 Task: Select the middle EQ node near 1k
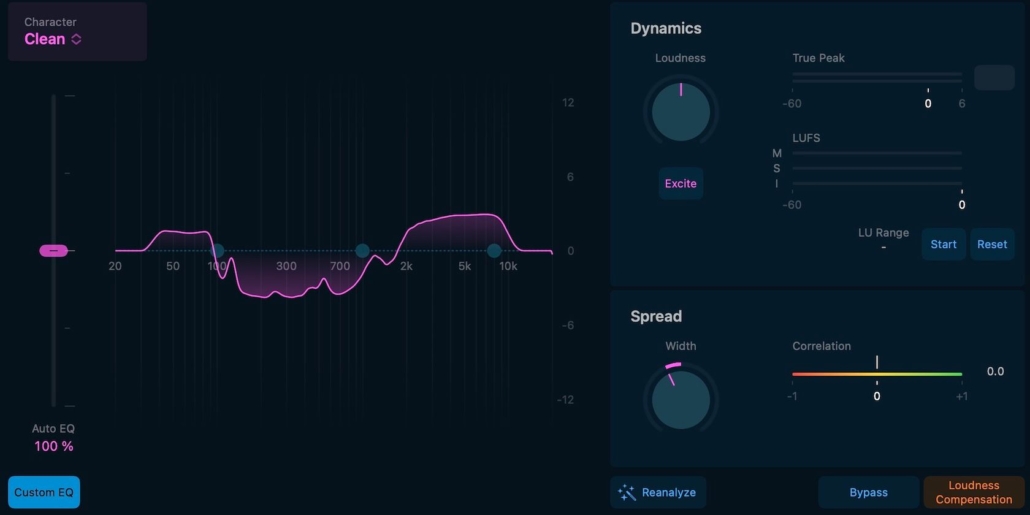pyautogui.click(x=362, y=251)
